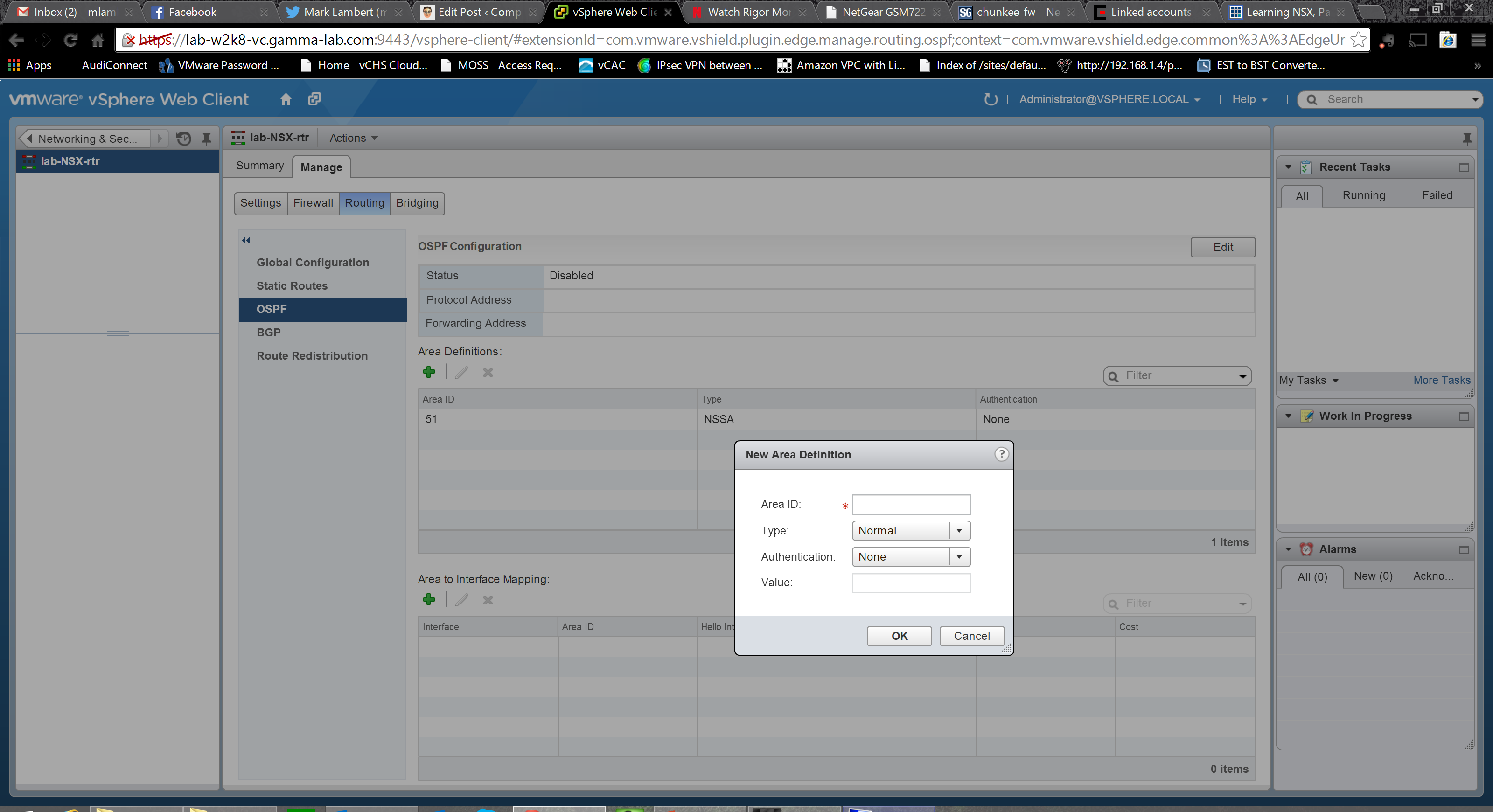Image resolution: width=1493 pixels, height=812 pixels.
Task: Open the Authentication dropdown showing None
Action: pyautogui.click(x=959, y=556)
